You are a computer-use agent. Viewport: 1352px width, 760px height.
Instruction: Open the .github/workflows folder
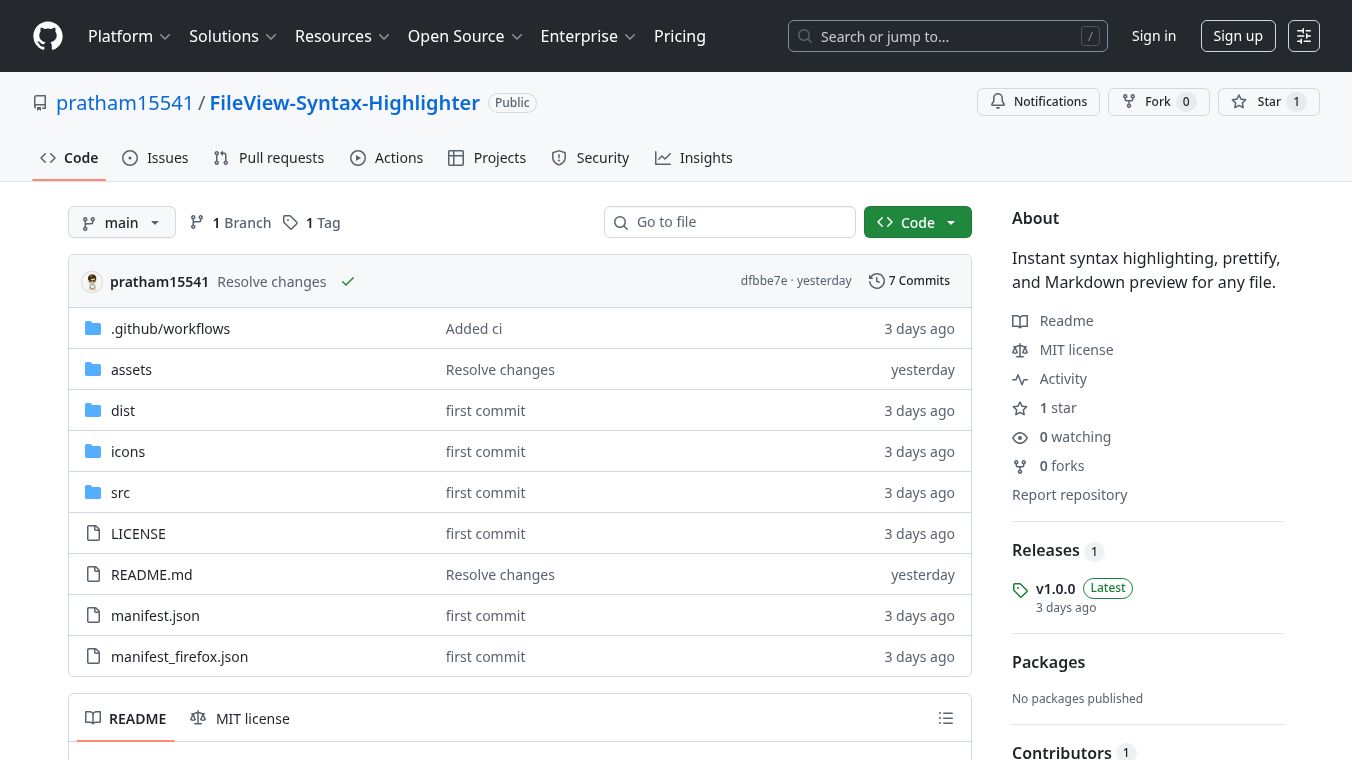pos(170,329)
